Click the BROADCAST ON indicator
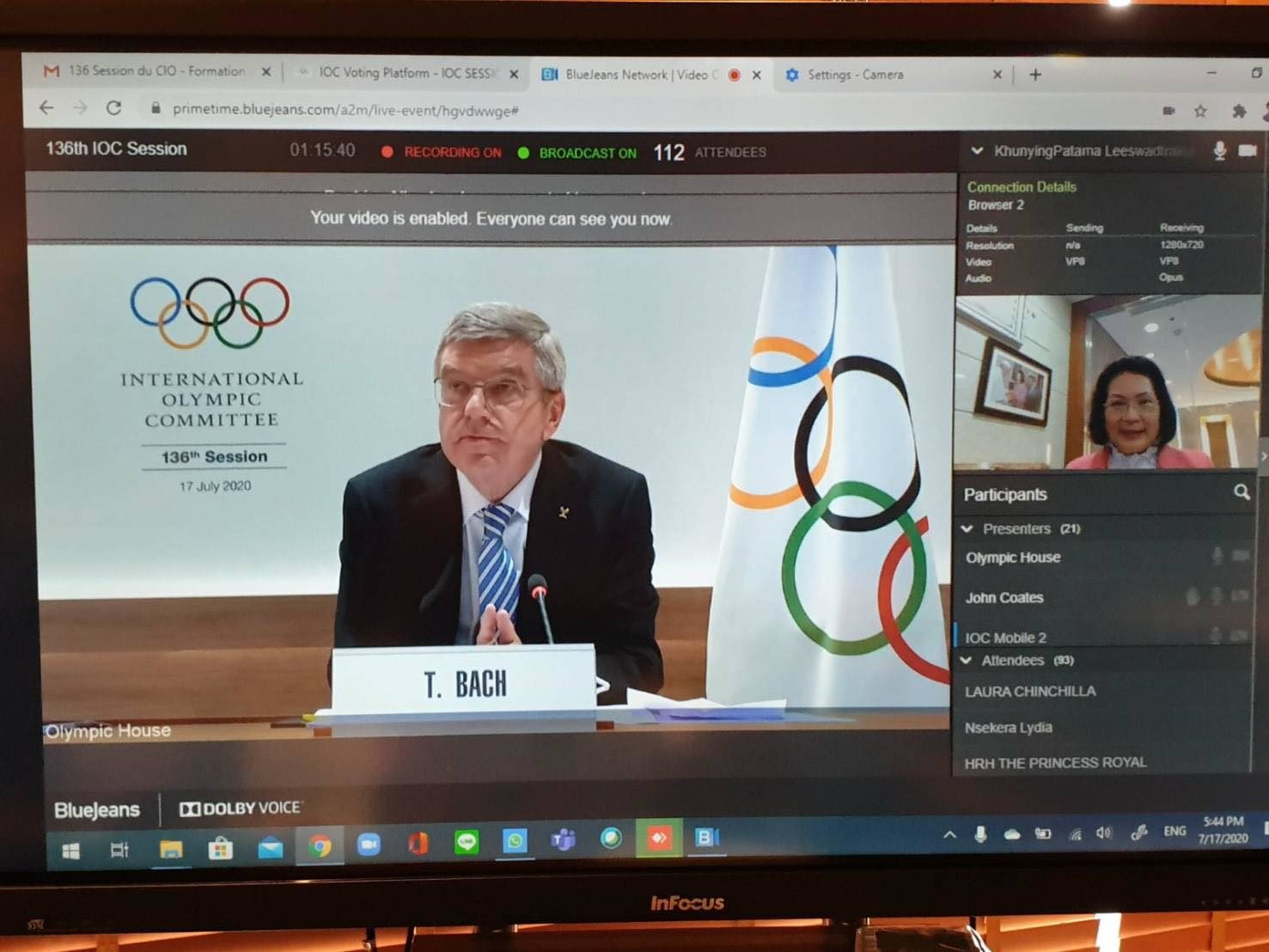This screenshot has width=1269, height=952. pos(577,153)
